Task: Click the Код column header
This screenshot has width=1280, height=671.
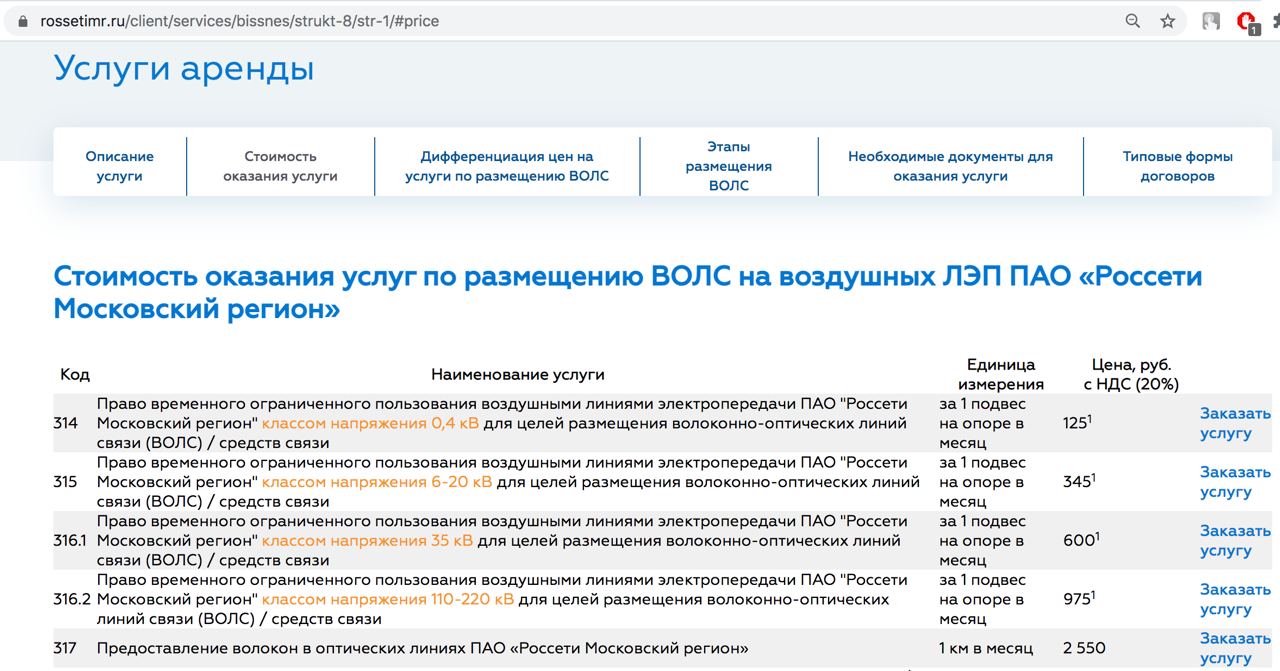Action: pos(75,374)
